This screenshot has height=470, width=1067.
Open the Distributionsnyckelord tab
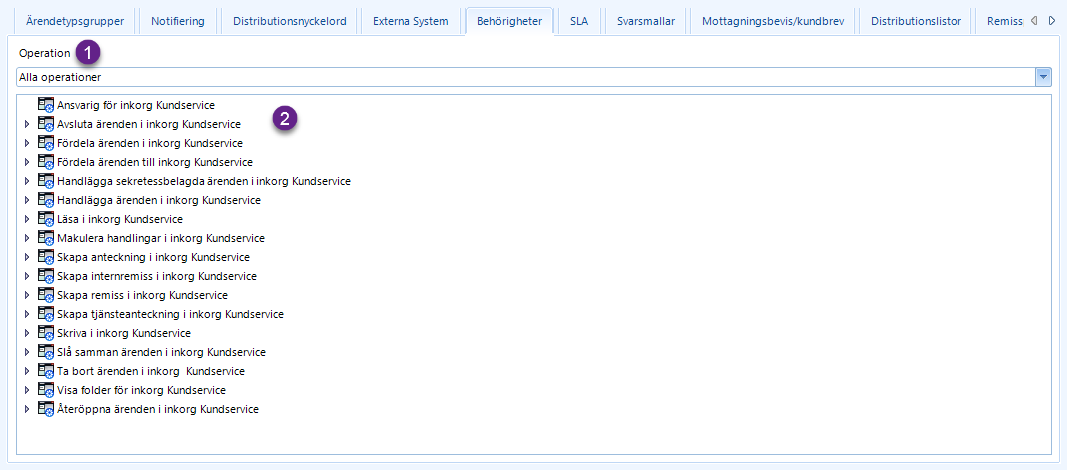point(290,21)
